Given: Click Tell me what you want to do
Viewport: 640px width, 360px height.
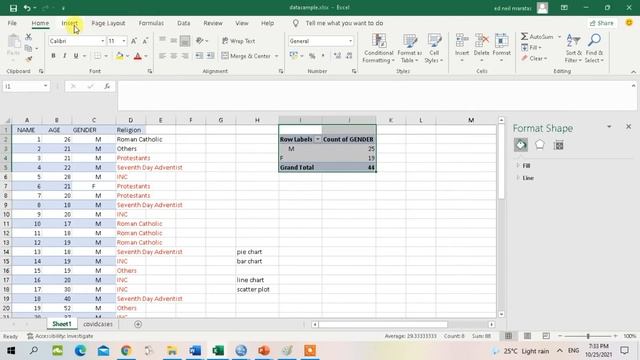Looking at the screenshot, I should pyautogui.click(x=344, y=23).
